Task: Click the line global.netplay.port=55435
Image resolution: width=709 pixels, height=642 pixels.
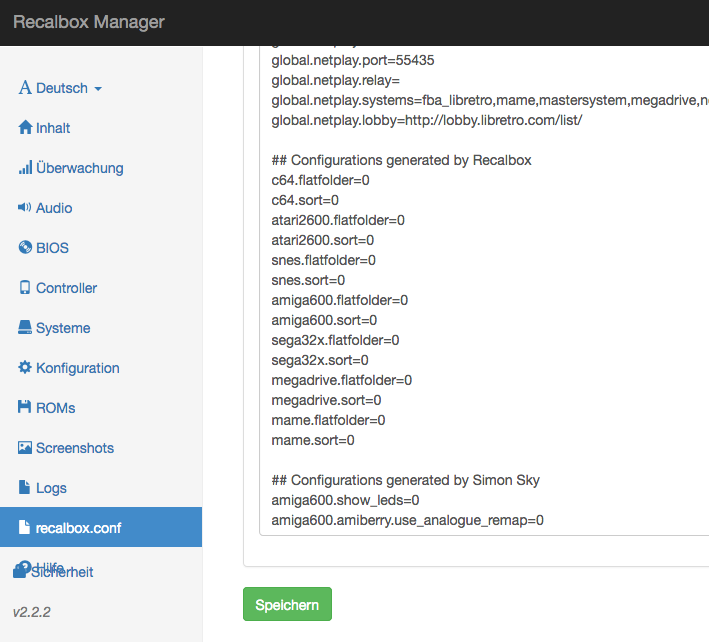Action: click(353, 60)
